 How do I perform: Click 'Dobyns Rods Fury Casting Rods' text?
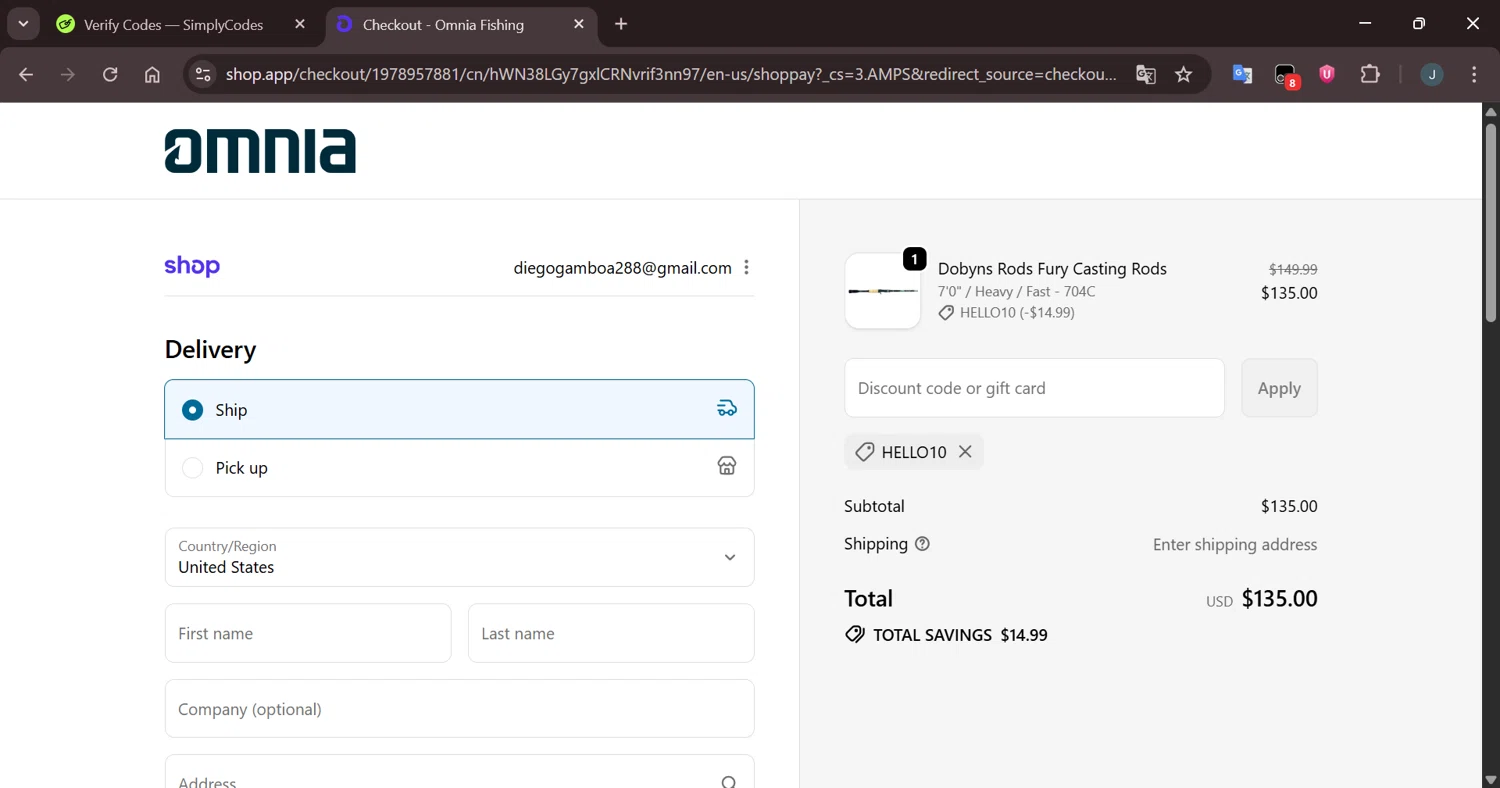[1052, 269]
